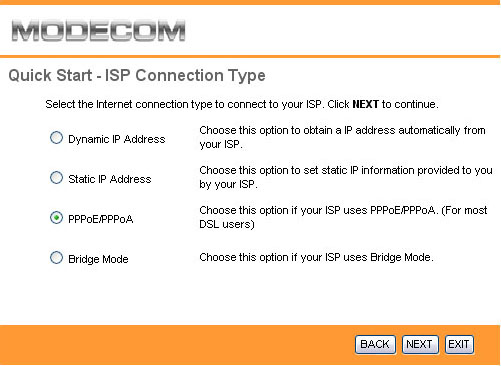Continue with the NEXT button
This screenshot has width=501, height=366.
click(x=420, y=344)
